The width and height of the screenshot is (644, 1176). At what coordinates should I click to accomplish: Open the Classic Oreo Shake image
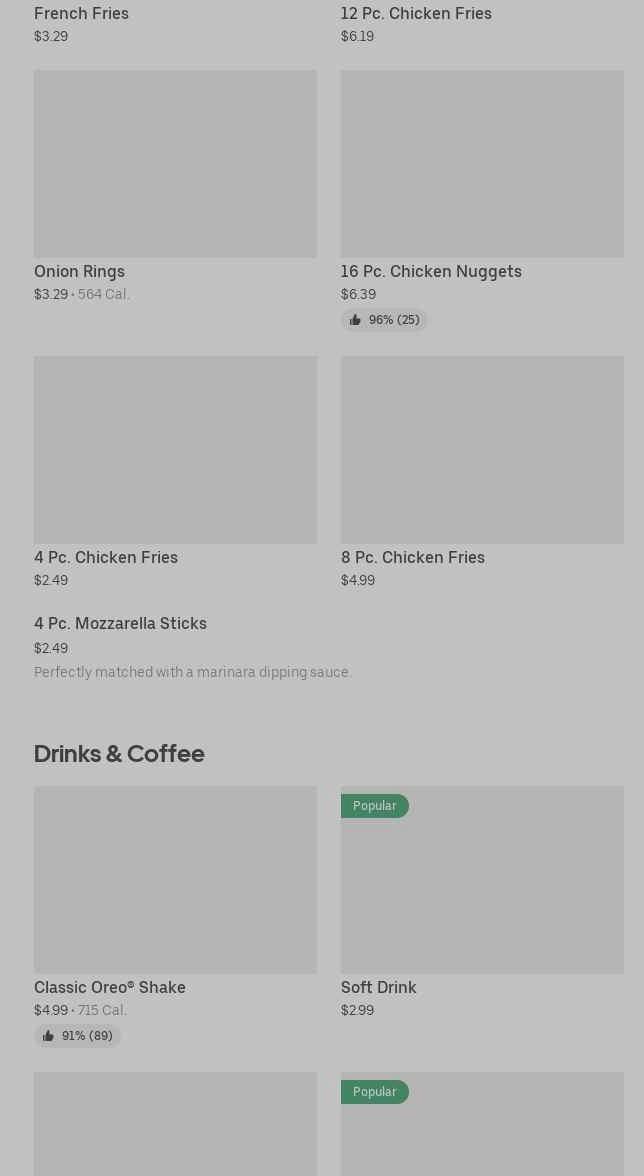click(x=175, y=879)
